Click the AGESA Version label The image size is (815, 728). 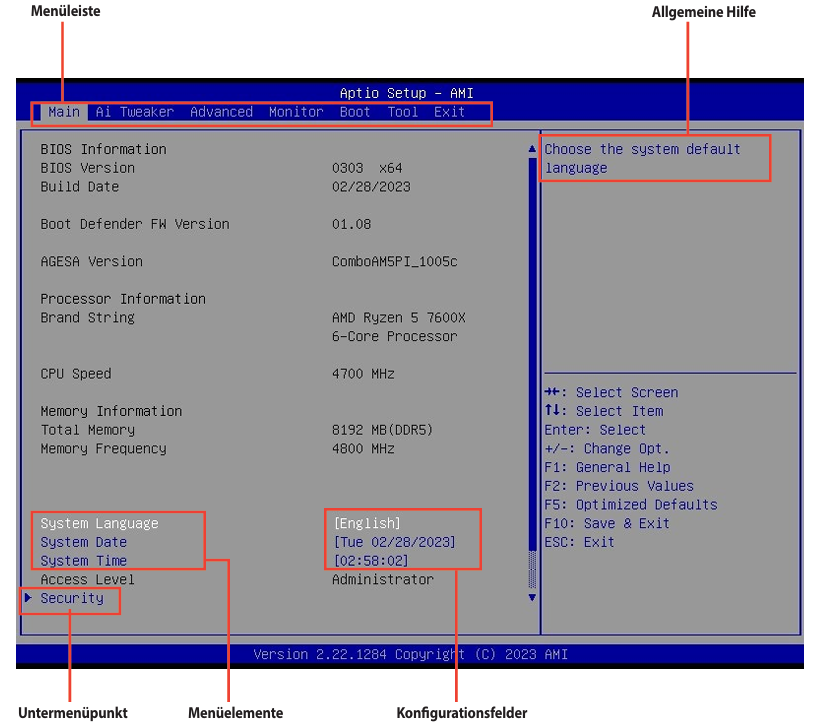click(91, 262)
